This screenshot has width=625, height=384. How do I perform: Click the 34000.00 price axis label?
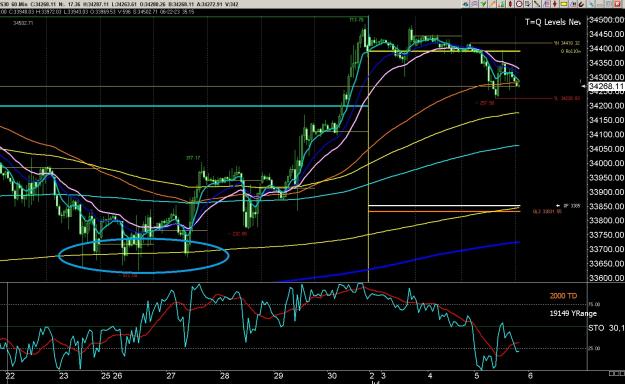(606, 163)
